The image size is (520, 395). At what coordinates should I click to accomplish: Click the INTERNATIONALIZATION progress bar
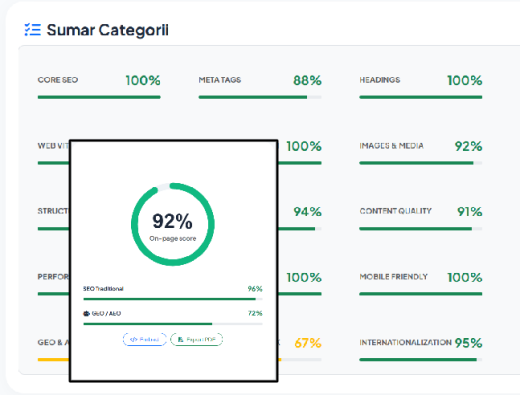tap(421, 360)
